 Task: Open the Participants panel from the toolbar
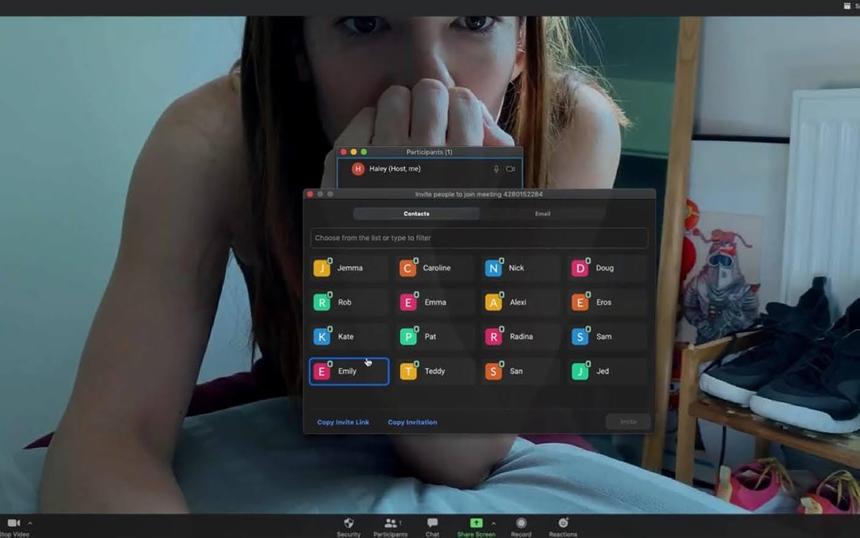point(390,524)
